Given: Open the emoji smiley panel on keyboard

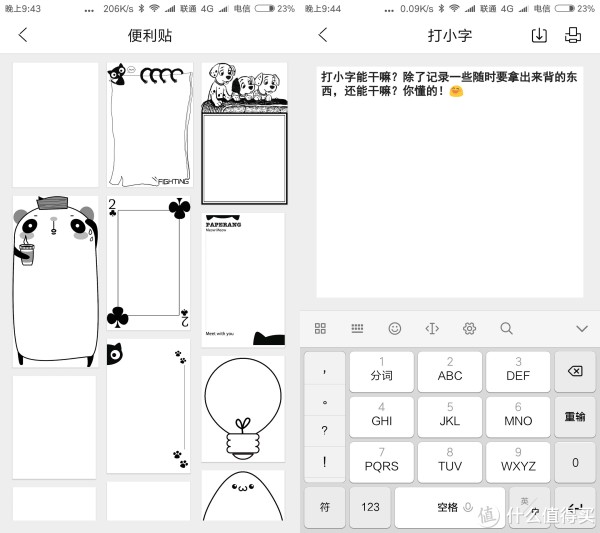Looking at the screenshot, I should (395, 328).
